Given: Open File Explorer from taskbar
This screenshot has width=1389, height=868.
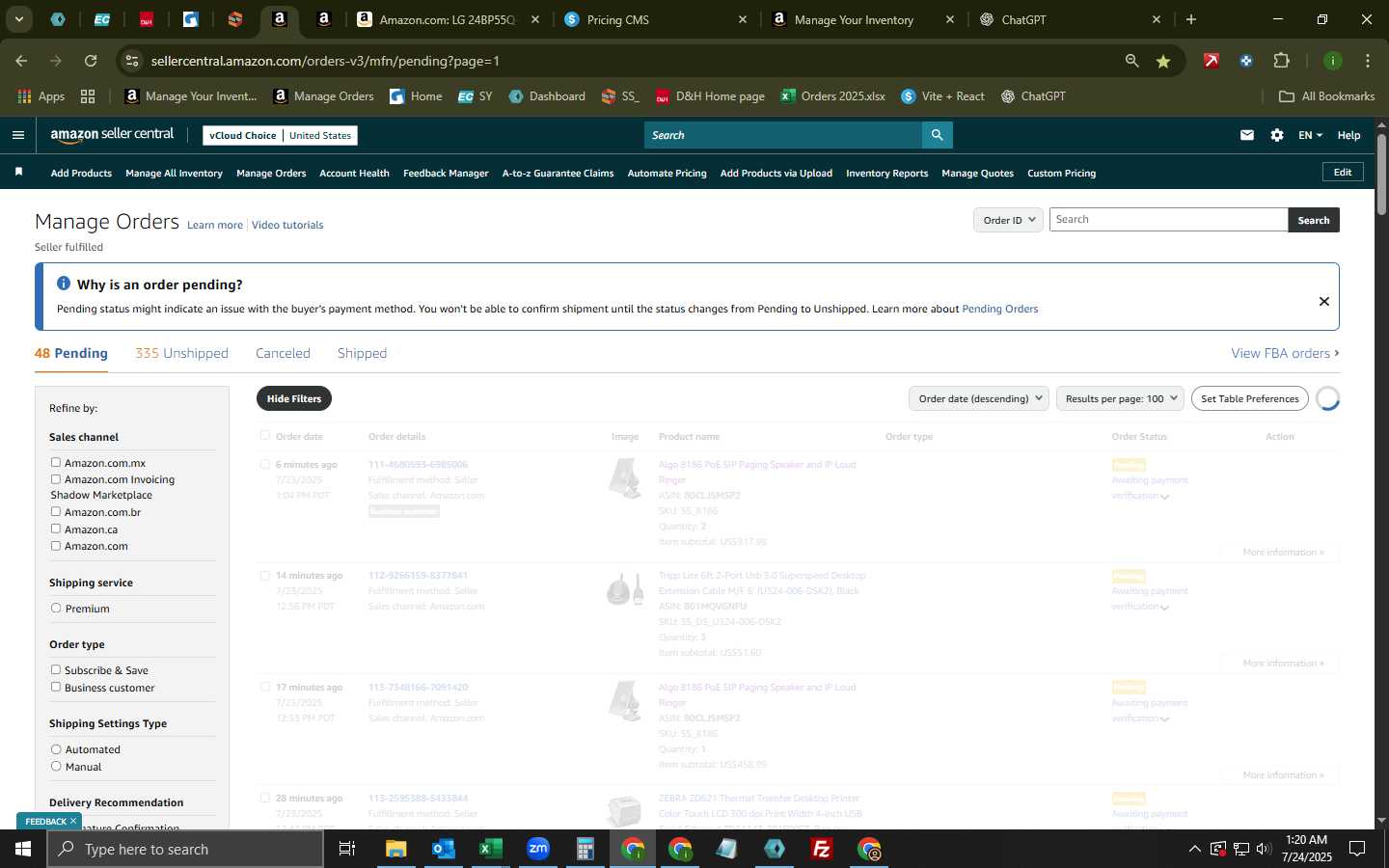Looking at the screenshot, I should [396, 849].
